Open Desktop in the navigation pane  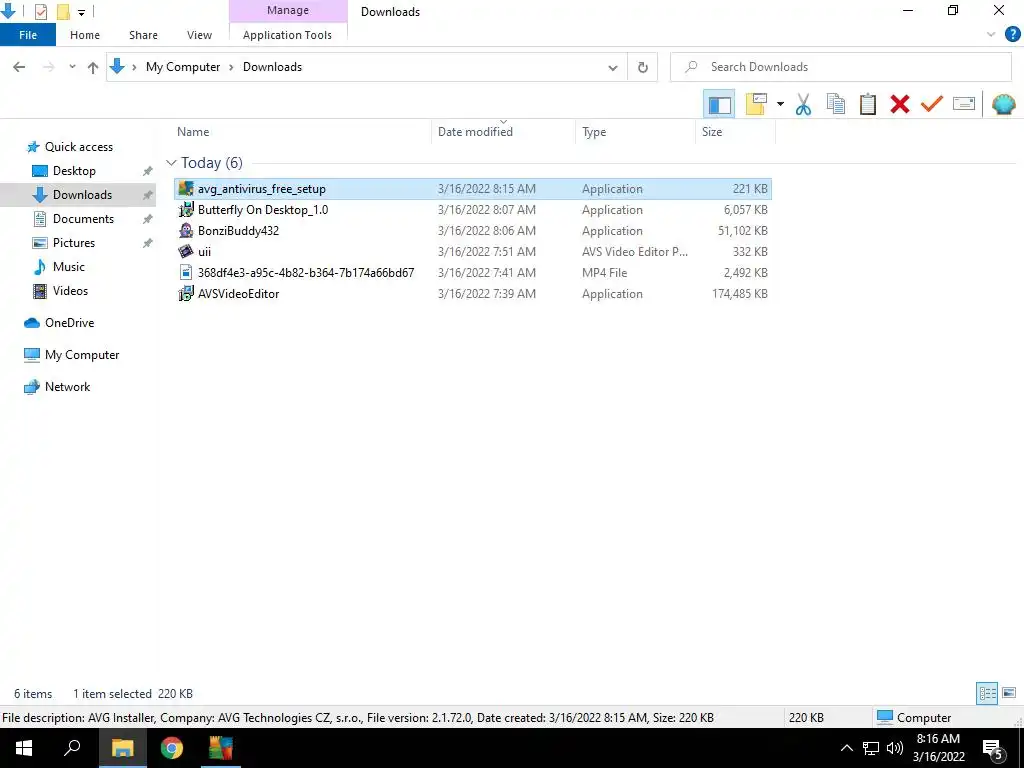[x=74, y=170]
